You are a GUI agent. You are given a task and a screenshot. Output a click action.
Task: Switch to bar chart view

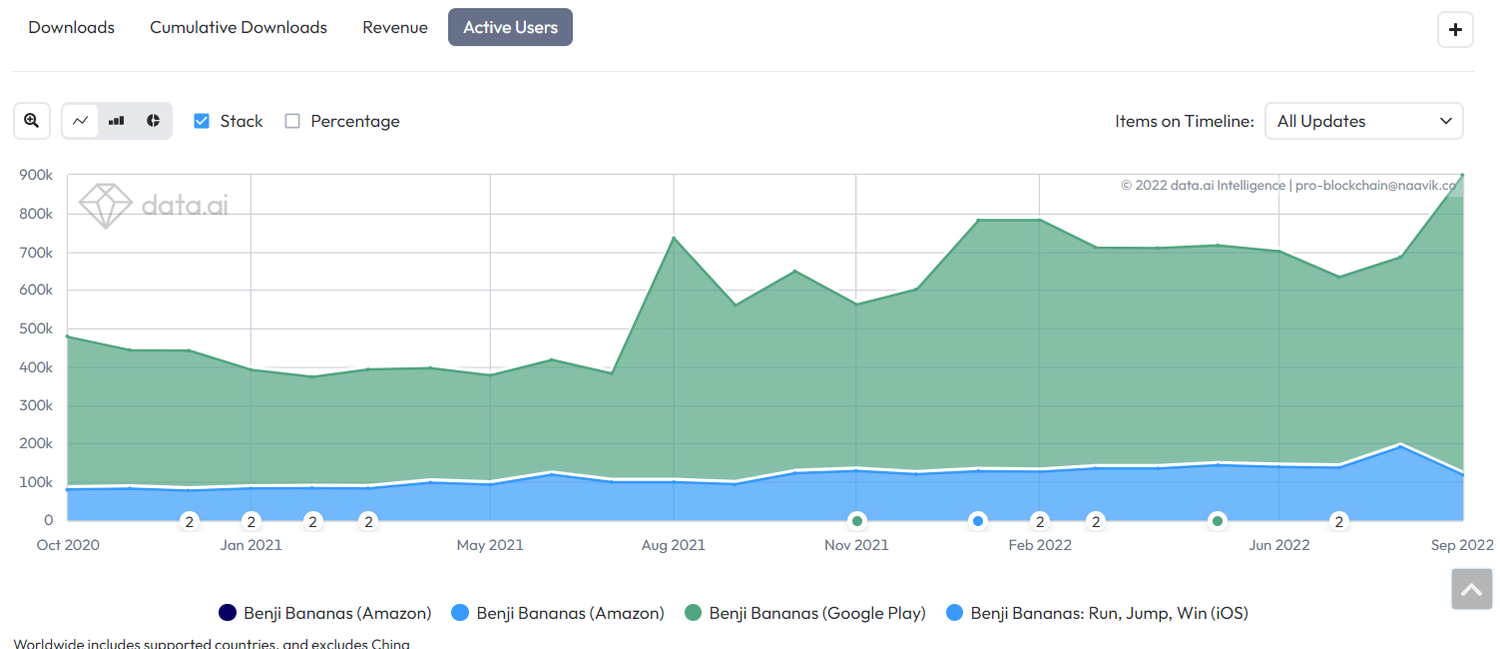tap(117, 121)
